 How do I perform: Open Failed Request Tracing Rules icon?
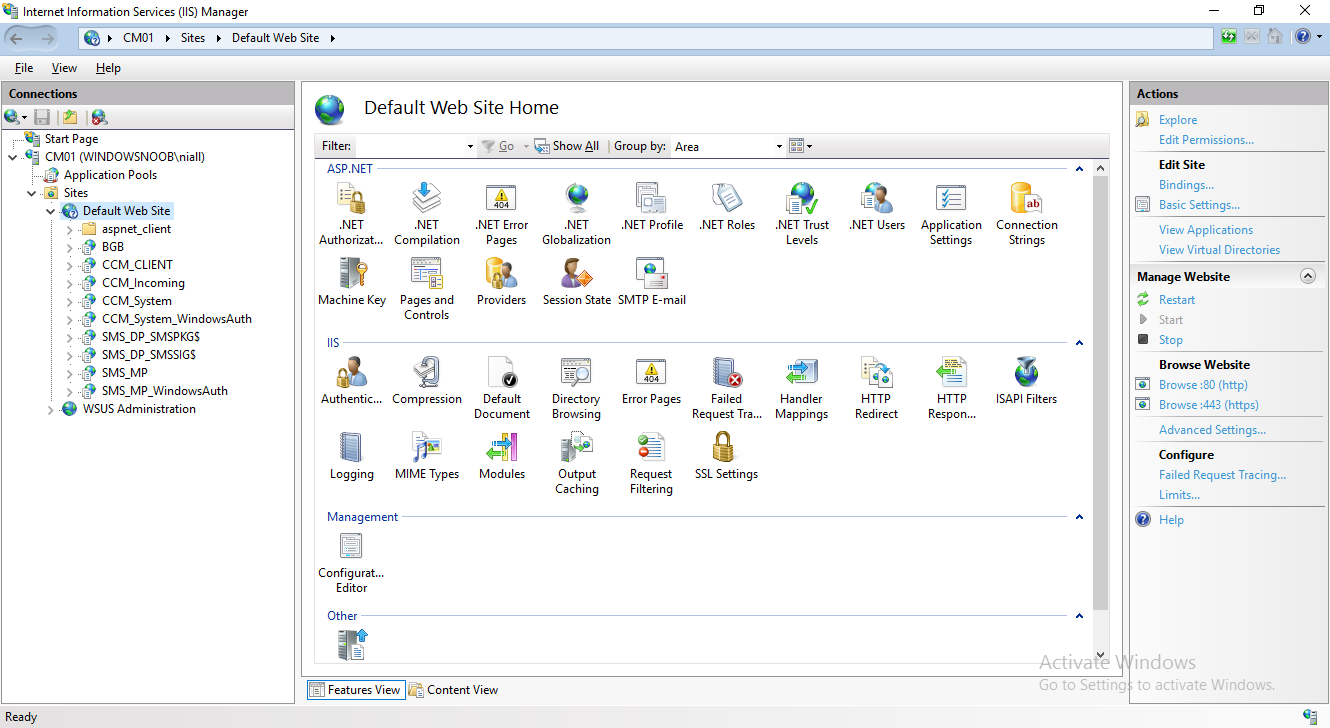point(727,388)
